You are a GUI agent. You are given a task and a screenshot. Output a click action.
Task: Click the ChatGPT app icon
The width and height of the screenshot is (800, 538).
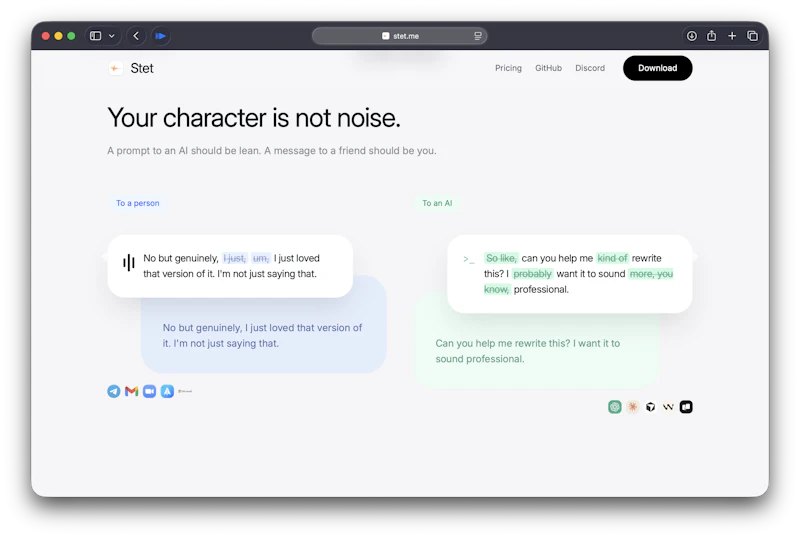click(615, 407)
